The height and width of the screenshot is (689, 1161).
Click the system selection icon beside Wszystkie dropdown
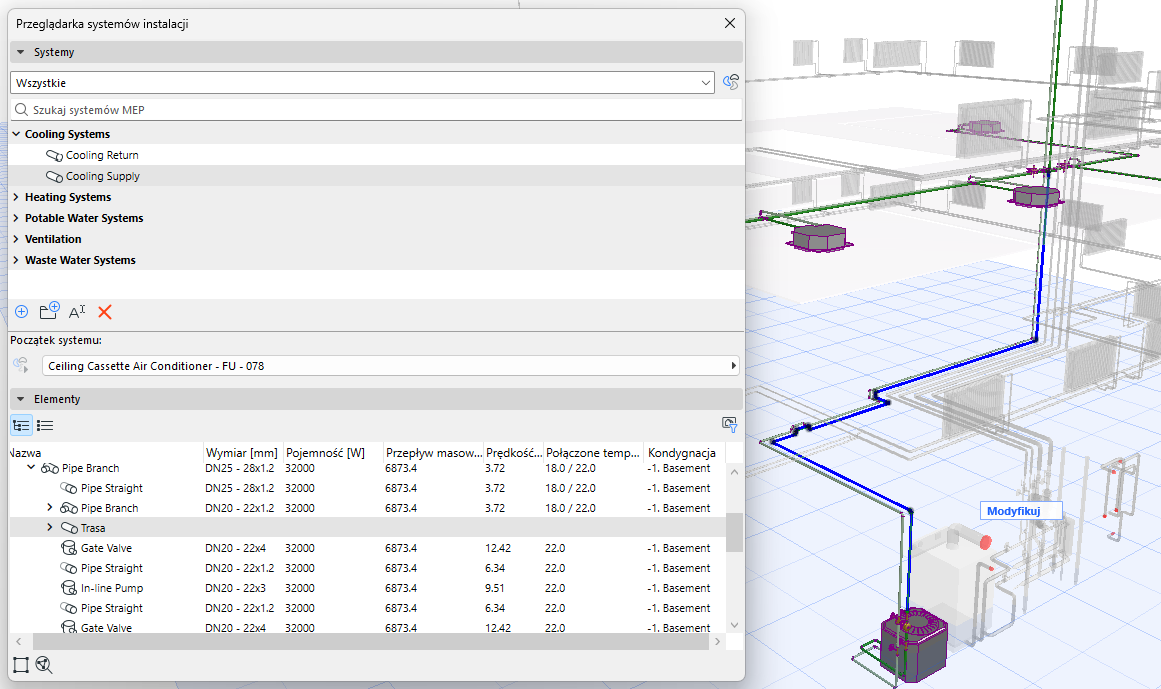point(731,82)
